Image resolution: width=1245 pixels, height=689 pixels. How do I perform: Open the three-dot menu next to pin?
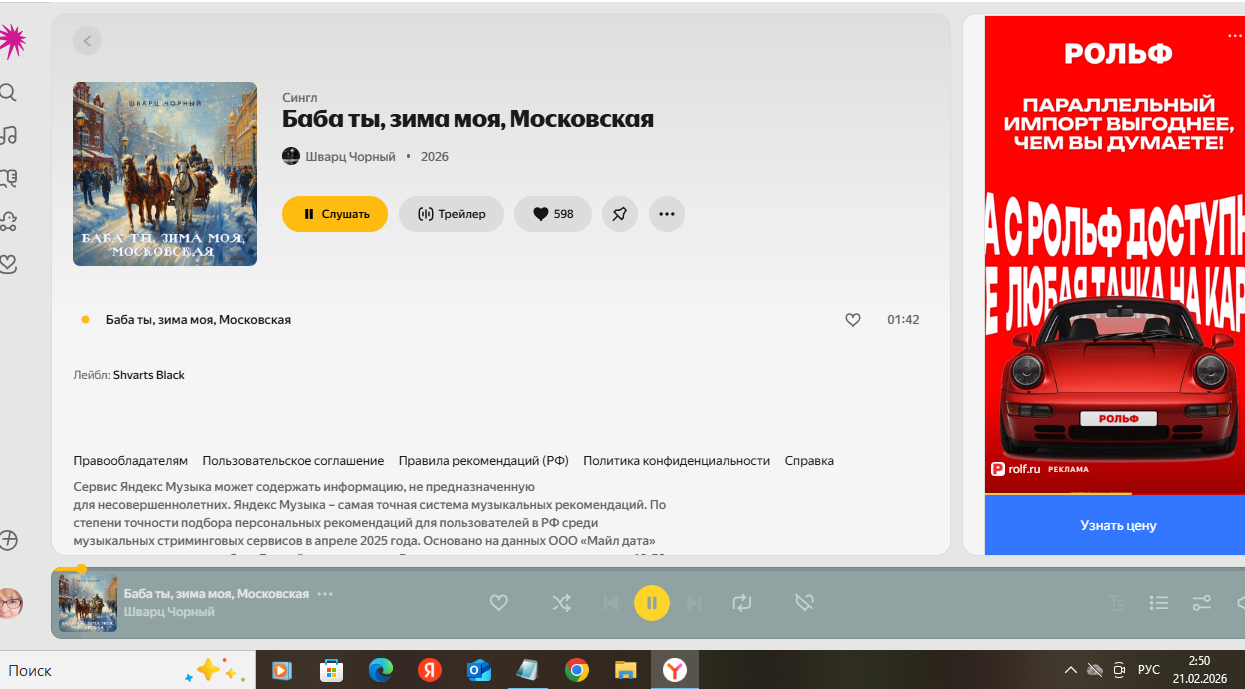667,214
